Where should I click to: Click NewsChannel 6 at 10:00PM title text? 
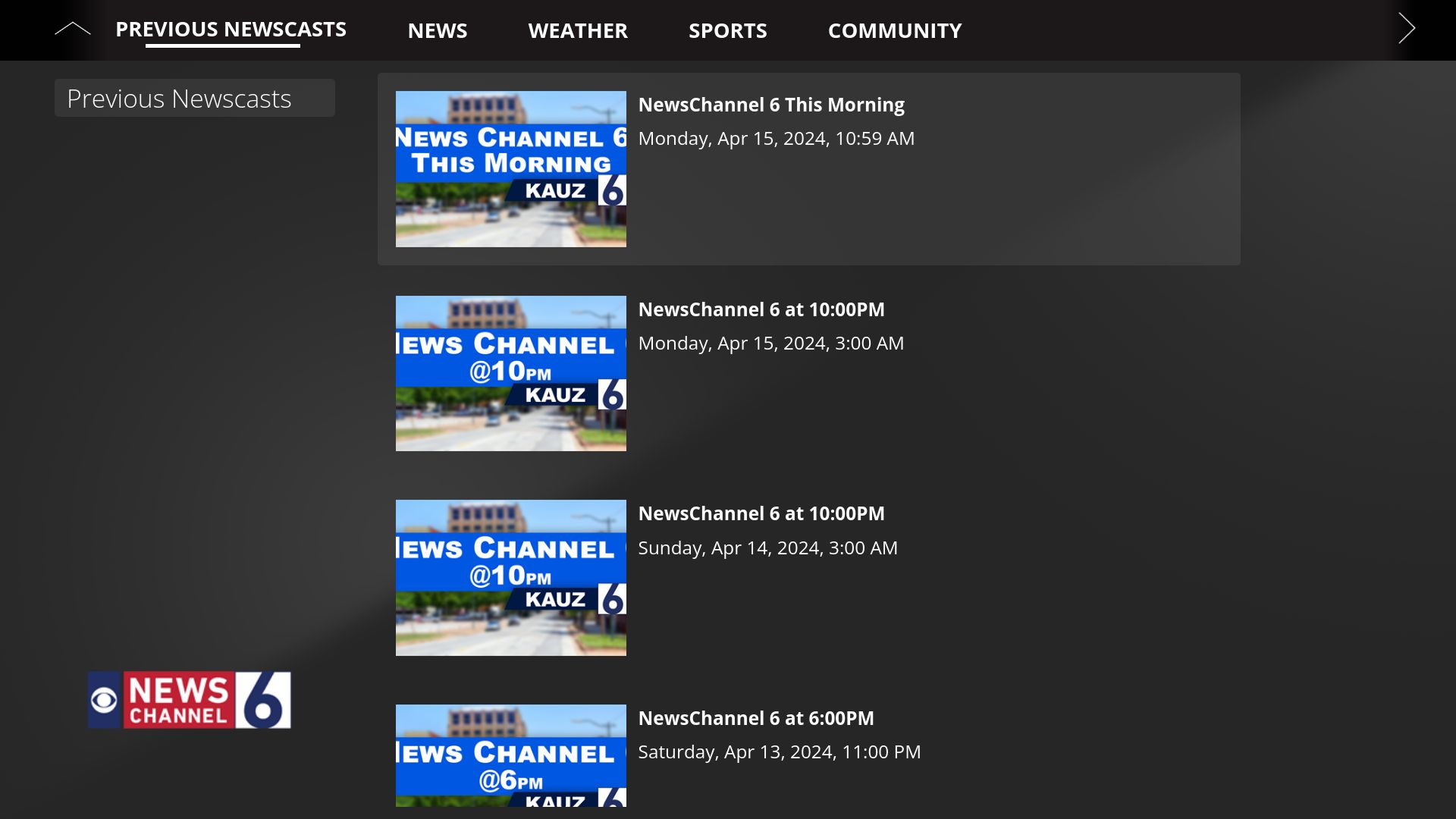coord(761,309)
